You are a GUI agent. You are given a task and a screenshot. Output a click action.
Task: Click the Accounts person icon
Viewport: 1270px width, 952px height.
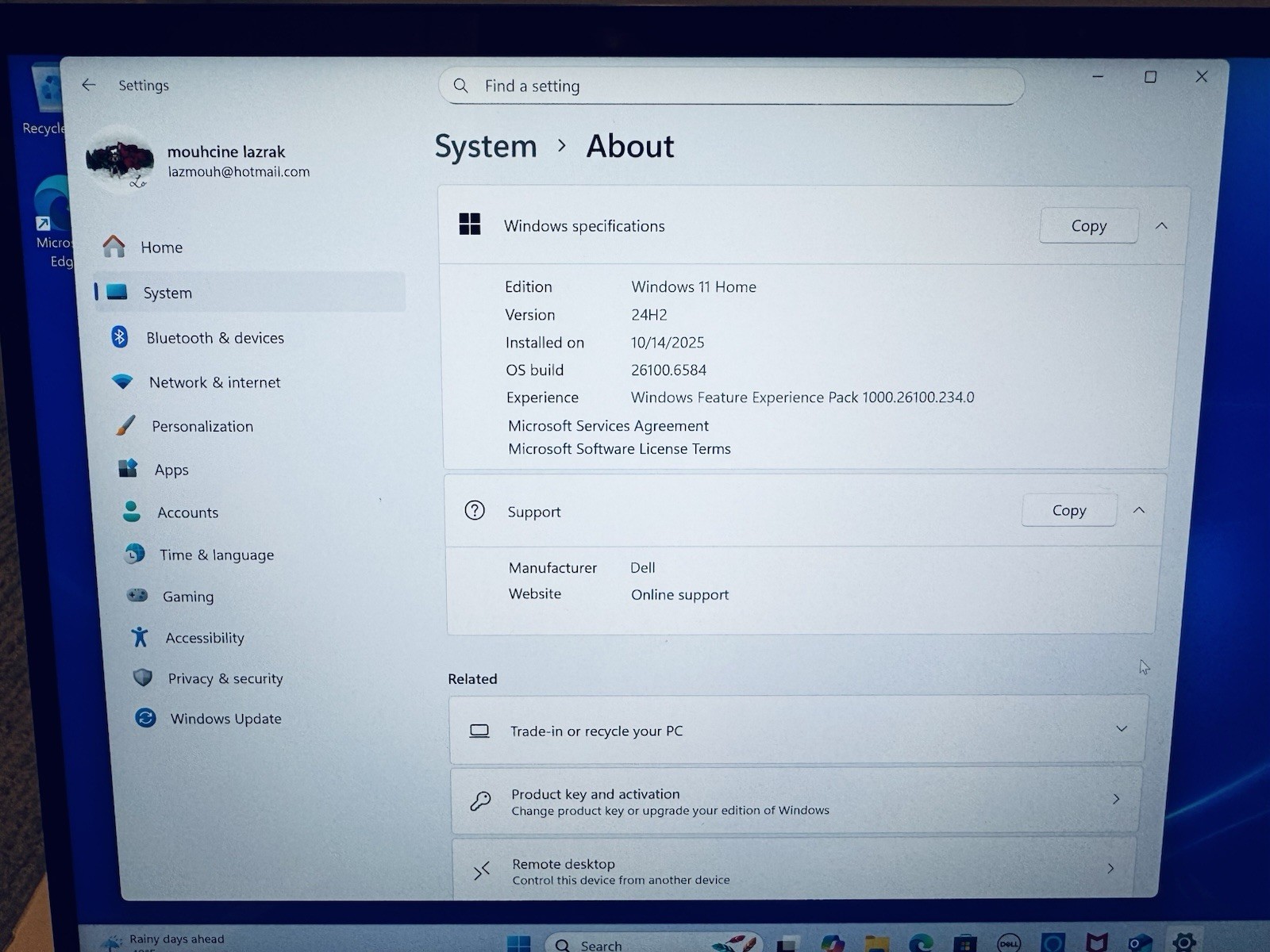click(132, 512)
